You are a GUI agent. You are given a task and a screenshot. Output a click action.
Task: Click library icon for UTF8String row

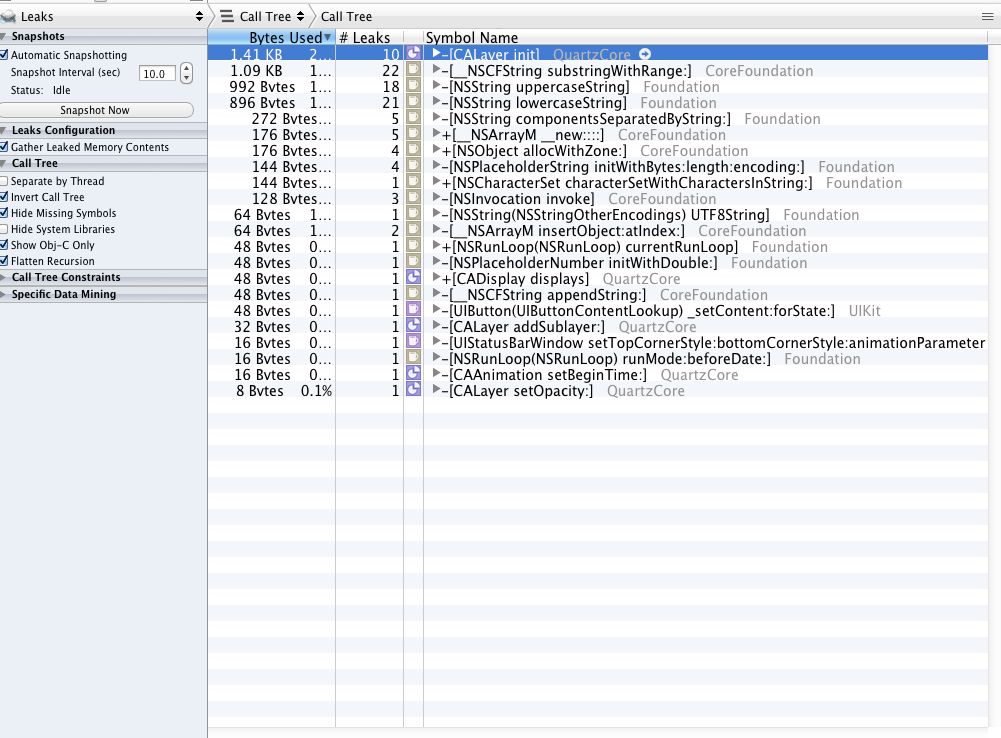(x=414, y=213)
